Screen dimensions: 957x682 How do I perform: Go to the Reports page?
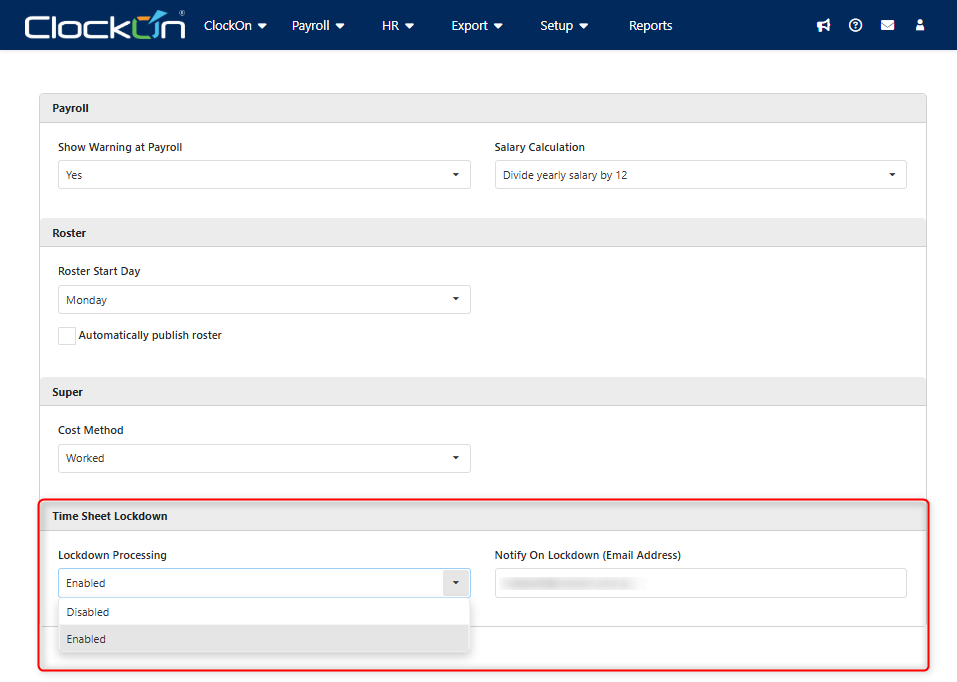pos(650,26)
